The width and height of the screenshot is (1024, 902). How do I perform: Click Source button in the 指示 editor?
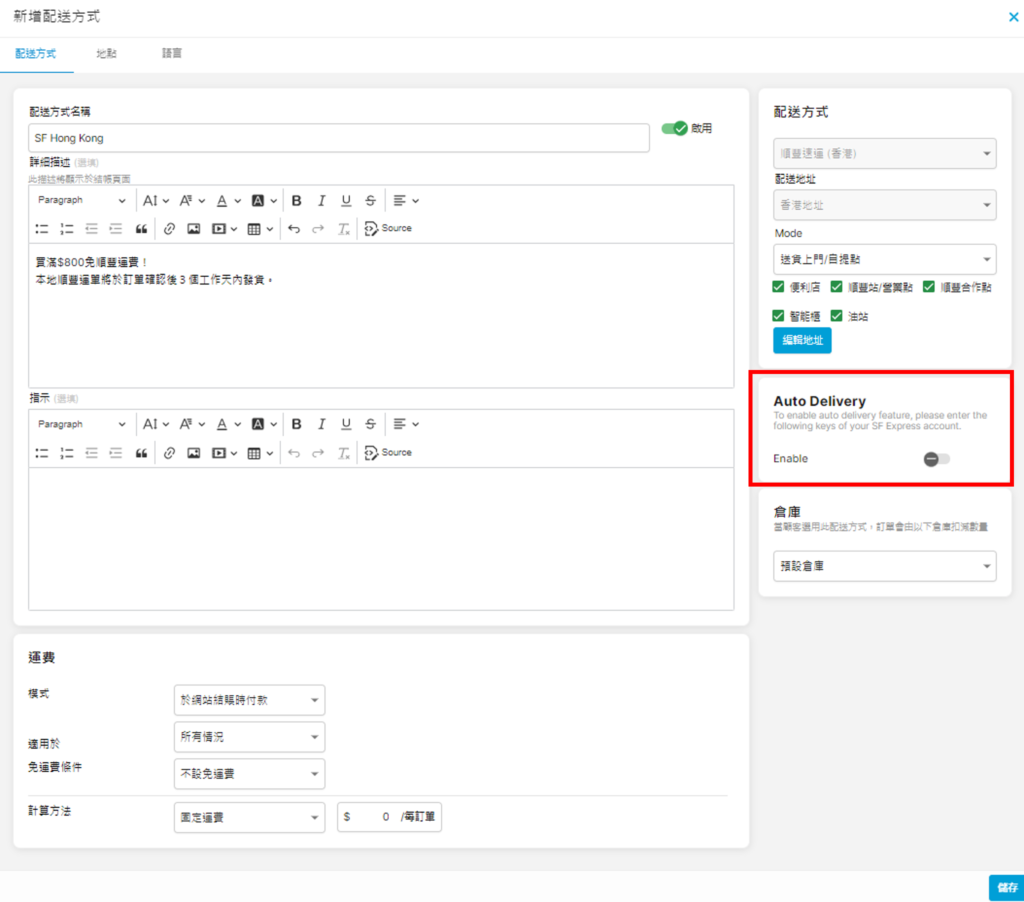click(x=388, y=453)
